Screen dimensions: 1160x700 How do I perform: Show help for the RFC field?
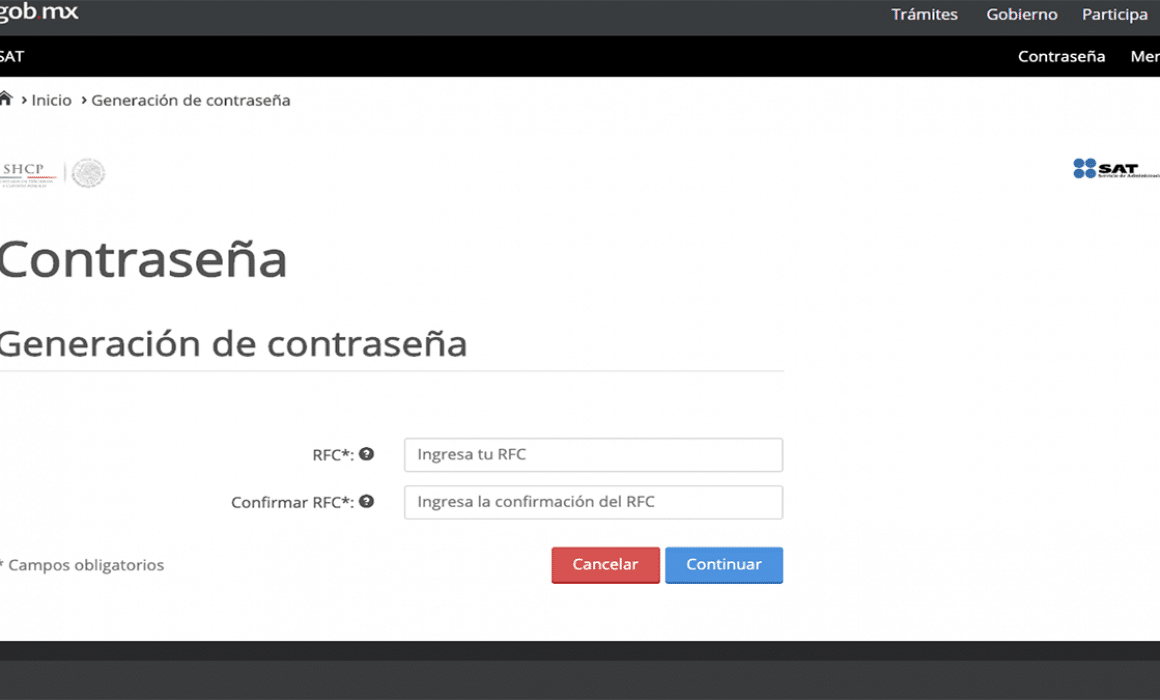pos(367,454)
